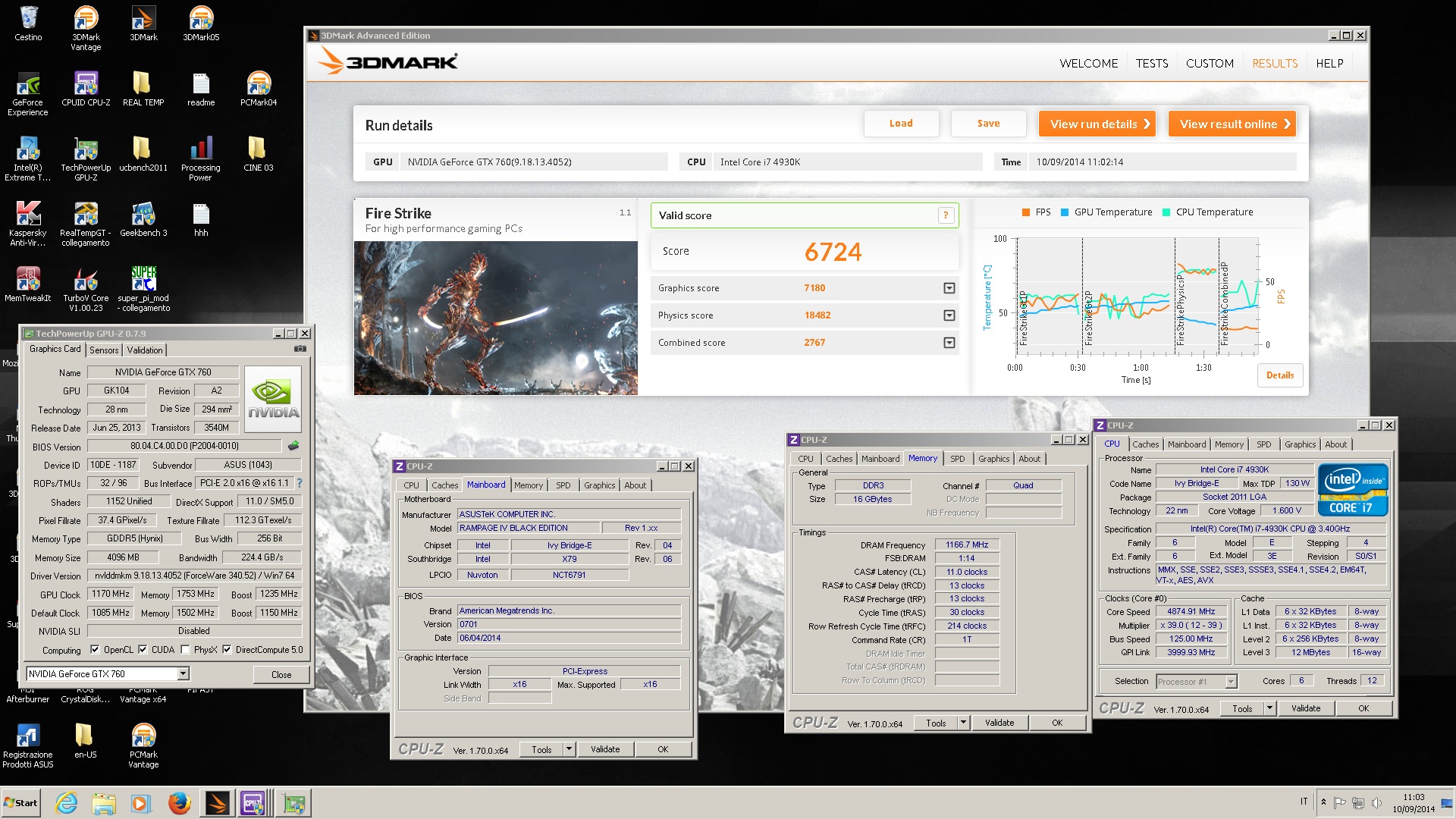This screenshot has height=819, width=1456.
Task: Open the GeForce Experience desktop icon
Action: [x=28, y=93]
